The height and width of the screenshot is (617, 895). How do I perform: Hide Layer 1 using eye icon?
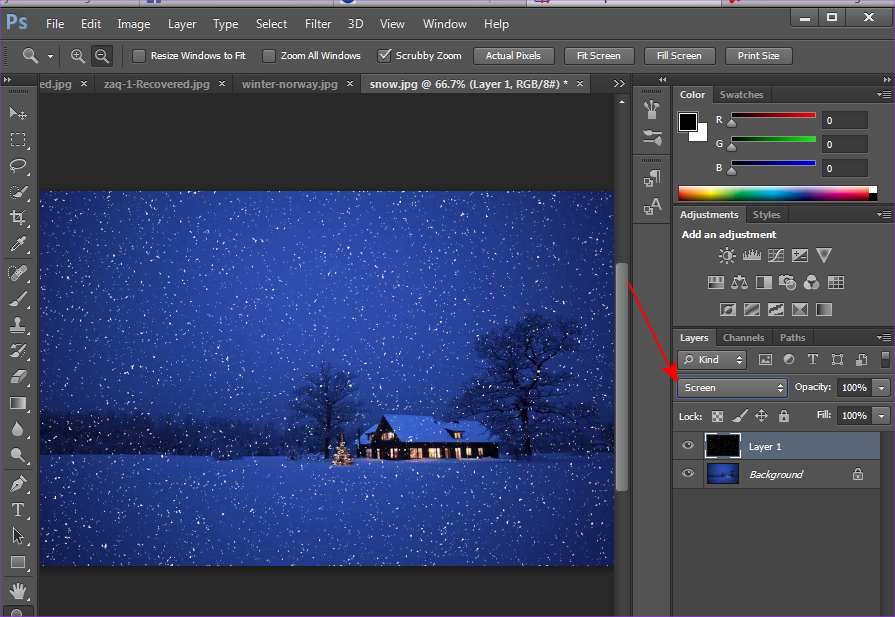[x=688, y=446]
